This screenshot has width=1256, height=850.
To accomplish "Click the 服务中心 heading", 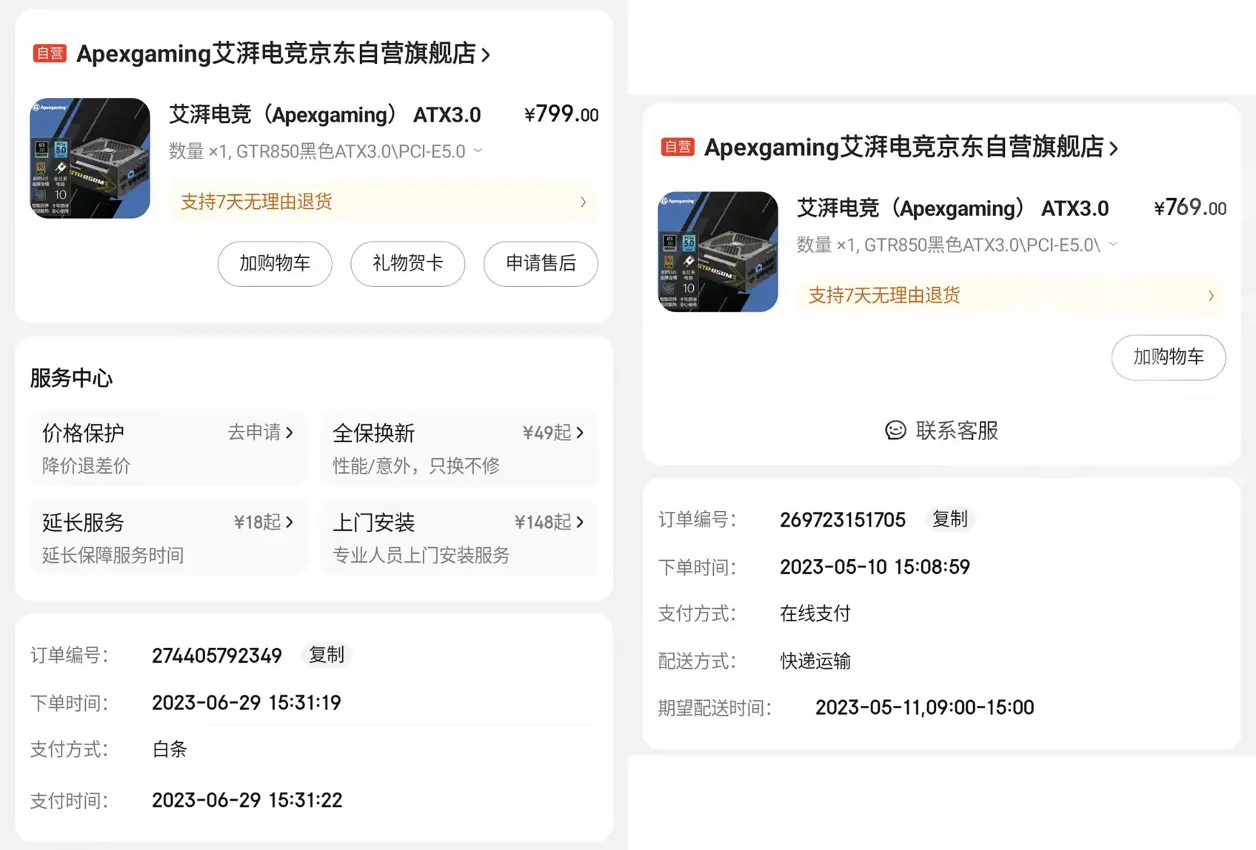I will pyautogui.click(x=71, y=378).
